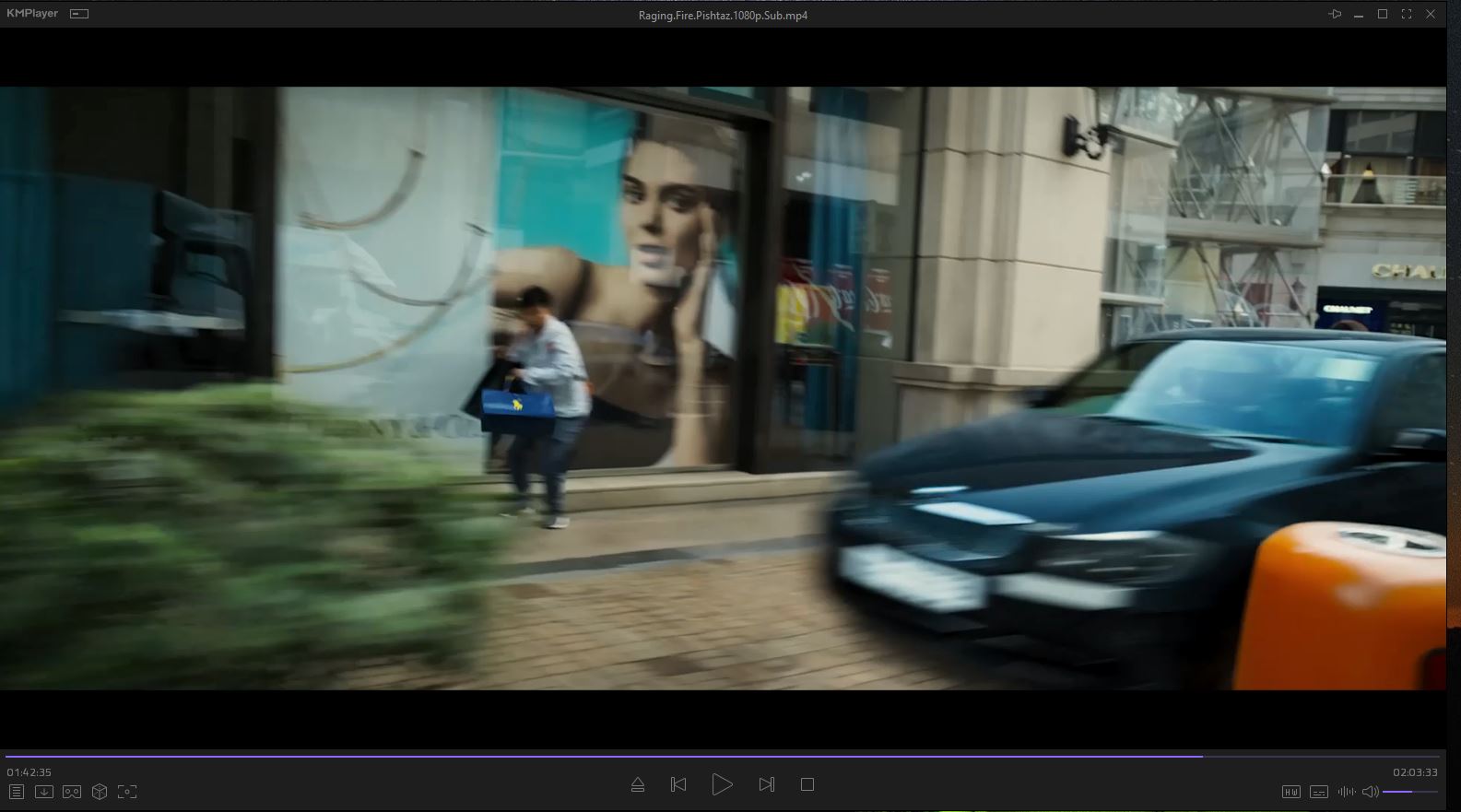
Task: Mute the speaker volume icon
Action: (x=1370, y=792)
